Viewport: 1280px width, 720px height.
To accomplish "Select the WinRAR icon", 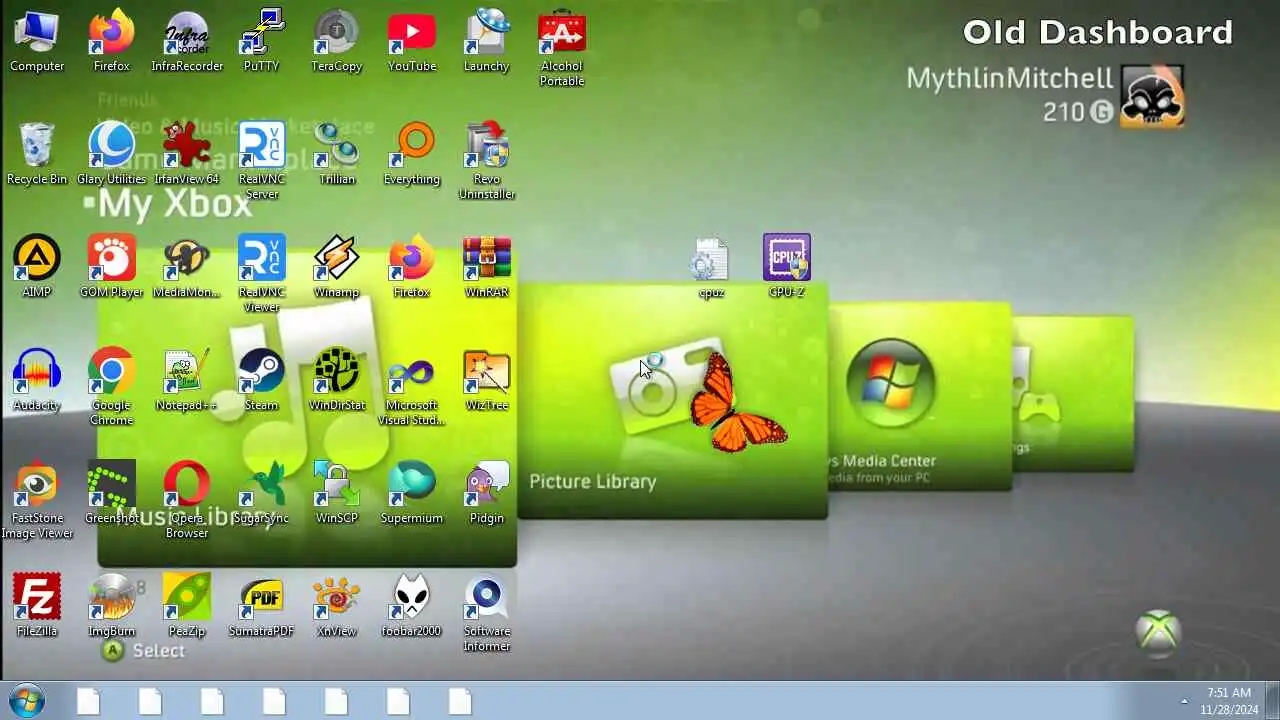I will [x=487, y=268].
